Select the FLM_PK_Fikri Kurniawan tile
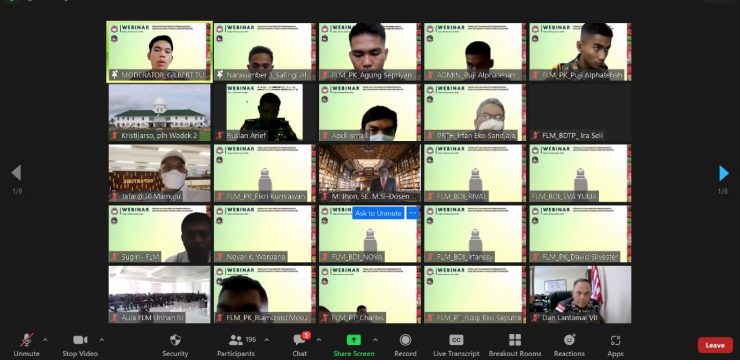Image resolution: width=740 pixels, height=360 pixels. 265,173
